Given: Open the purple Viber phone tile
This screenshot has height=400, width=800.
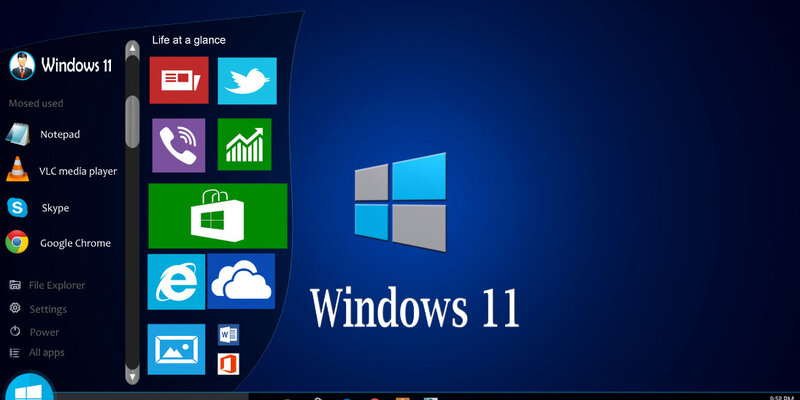Looking at the screenshot, I should point(179,145).
